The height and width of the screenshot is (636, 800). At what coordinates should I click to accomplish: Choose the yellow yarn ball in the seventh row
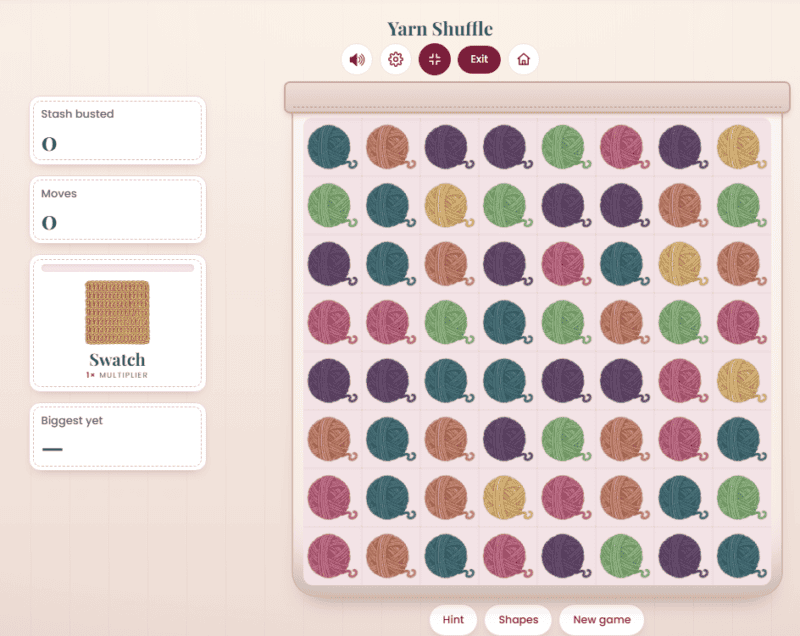507,498
